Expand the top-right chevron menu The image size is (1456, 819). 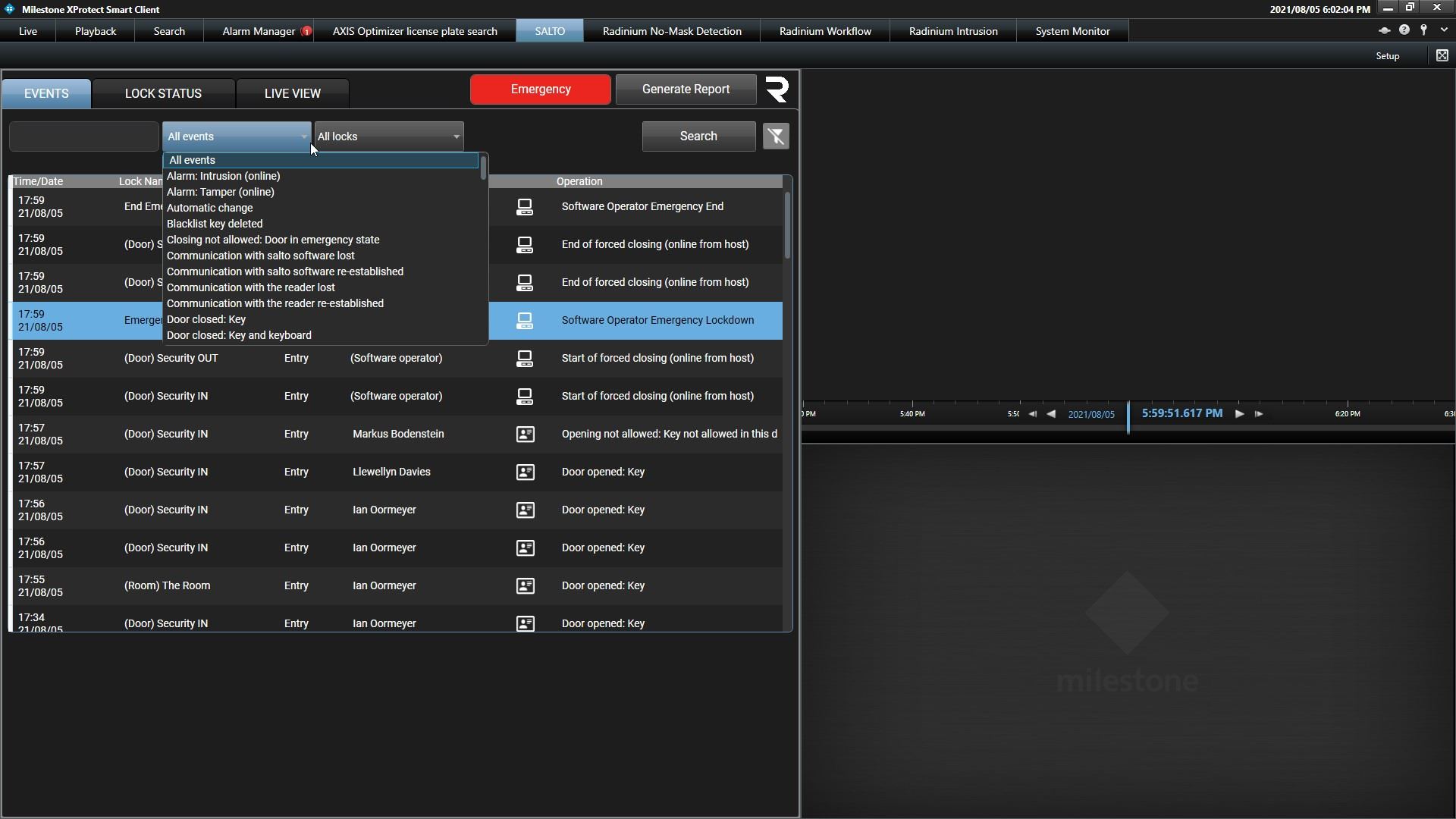1444,30
